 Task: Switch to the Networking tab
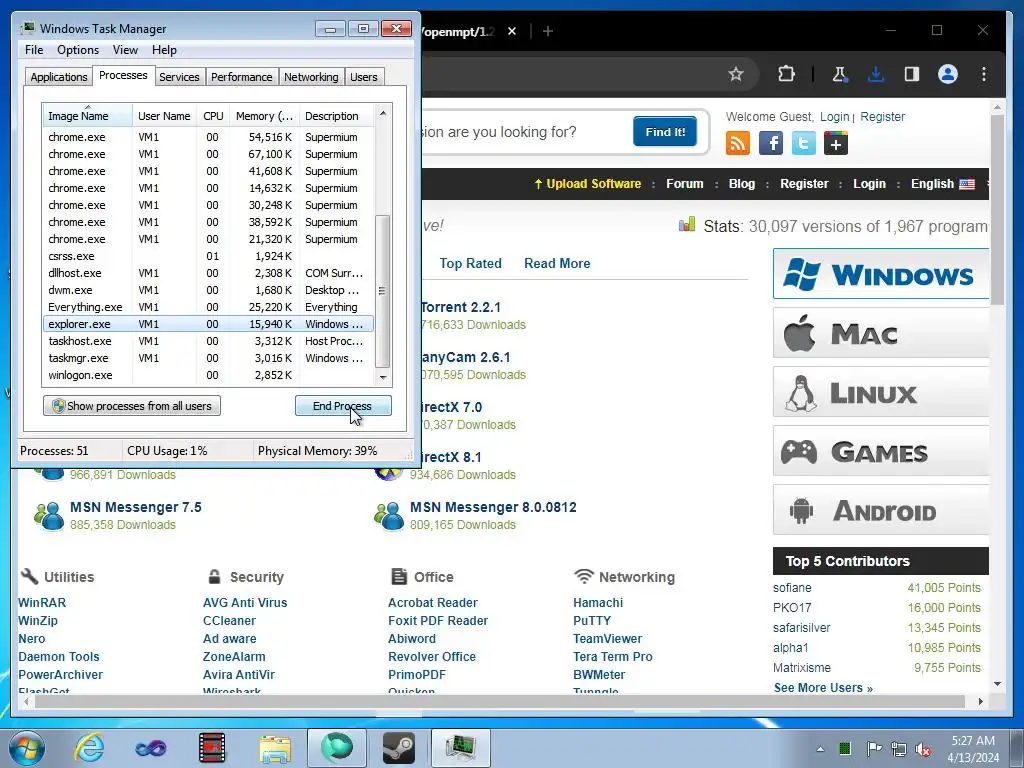[311, 76]
